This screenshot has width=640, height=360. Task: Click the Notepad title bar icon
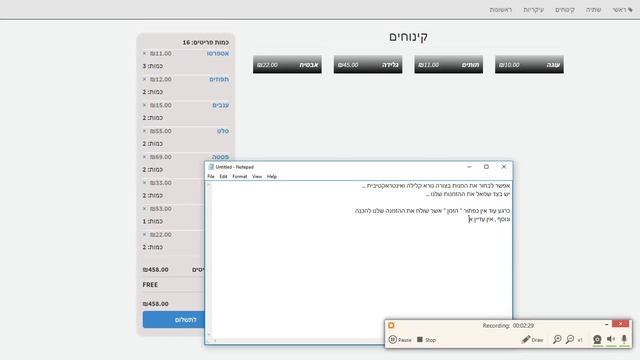click(211, 167)
